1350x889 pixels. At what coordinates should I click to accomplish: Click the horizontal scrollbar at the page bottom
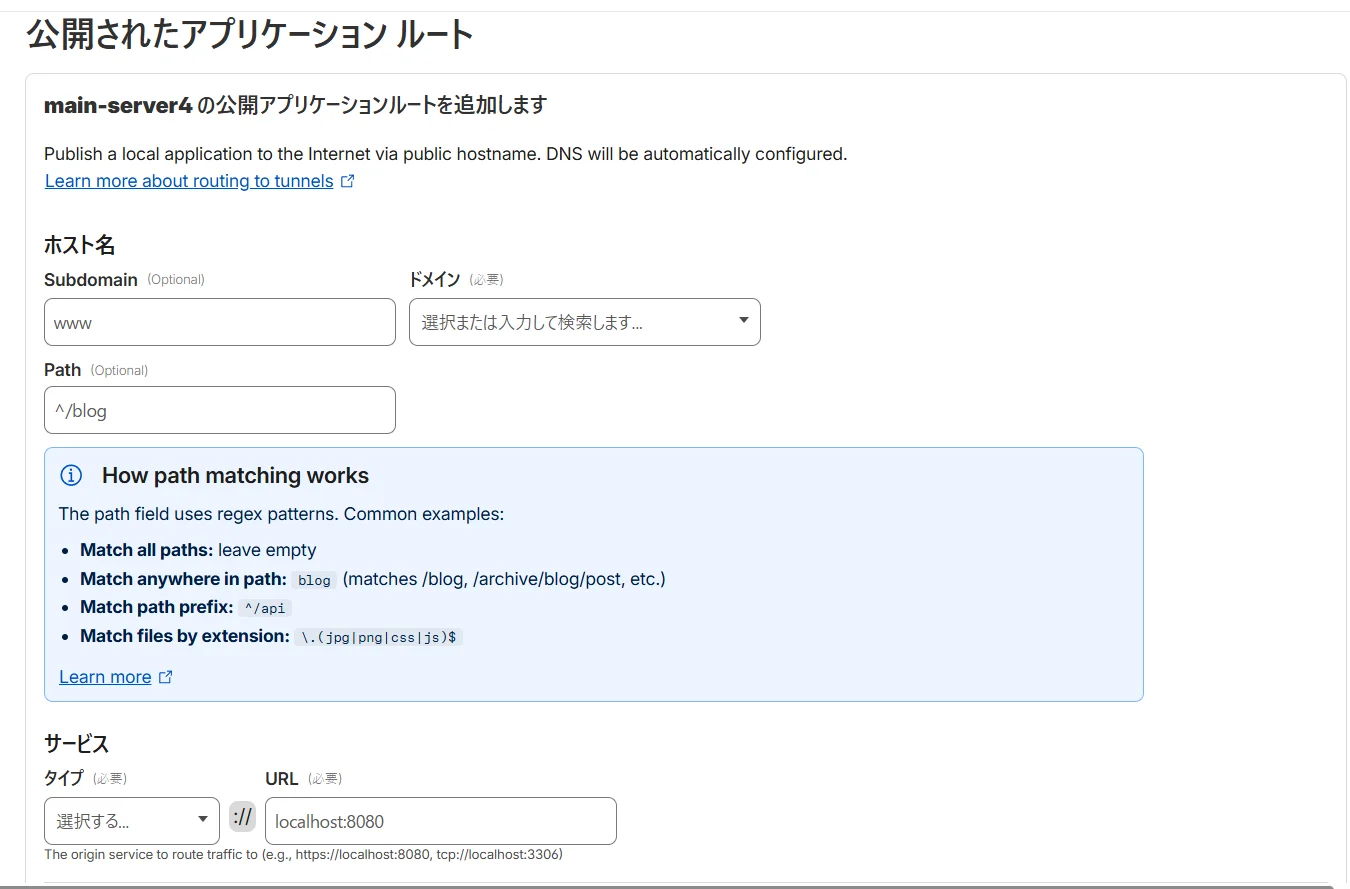[x=675, y=886]
